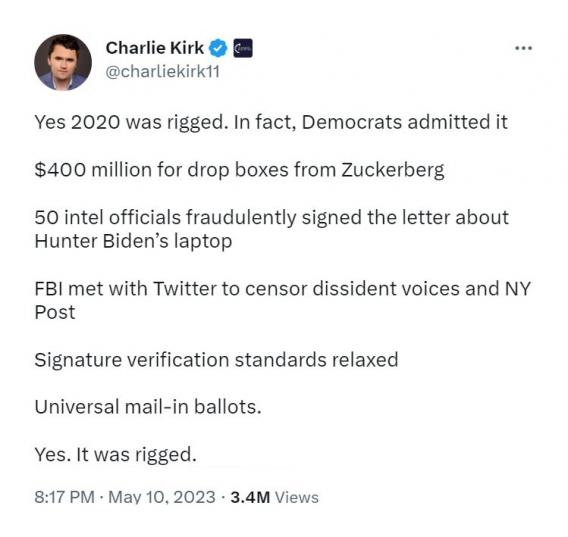Click the word "Views" in the footer
The height and width of the screenshot is (537, 568).
tap(297, 497)
